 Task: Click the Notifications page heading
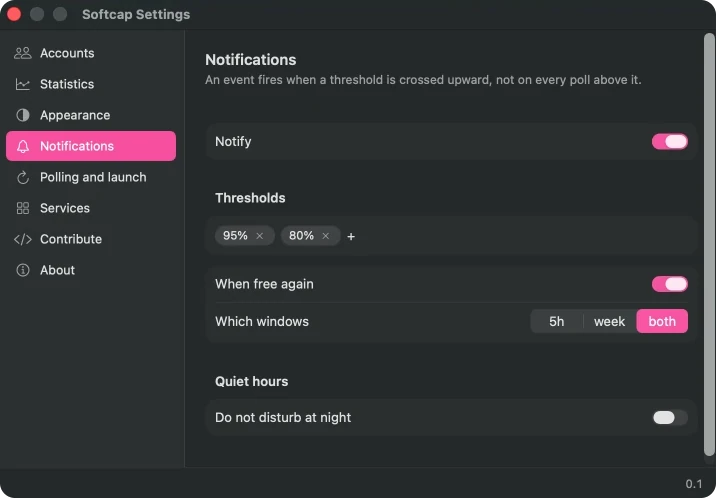click(x=250, y=60)
